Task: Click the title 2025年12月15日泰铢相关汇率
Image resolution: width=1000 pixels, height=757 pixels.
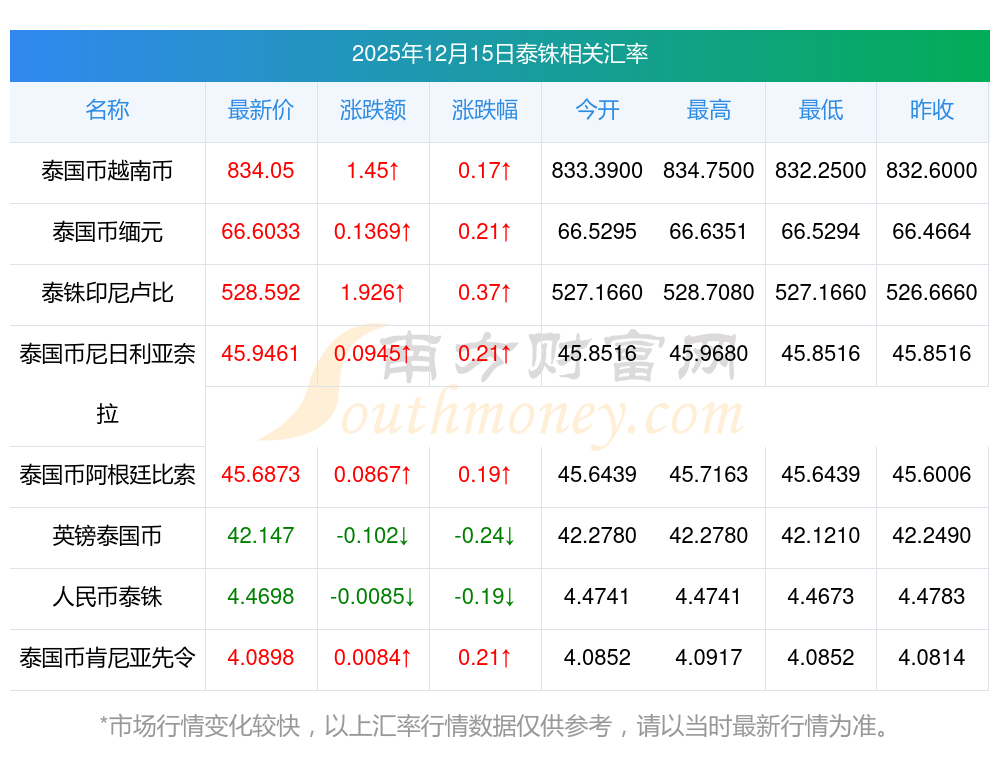Action: [x=499, y=54]
